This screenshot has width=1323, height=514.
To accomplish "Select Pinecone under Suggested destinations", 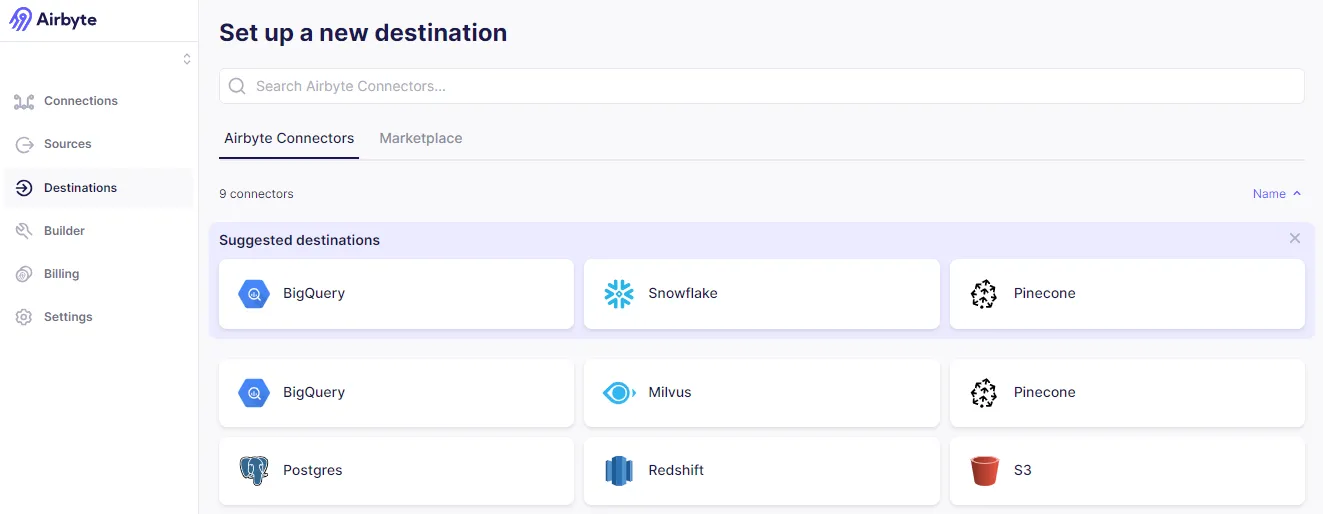I will tap(1127, 294).
